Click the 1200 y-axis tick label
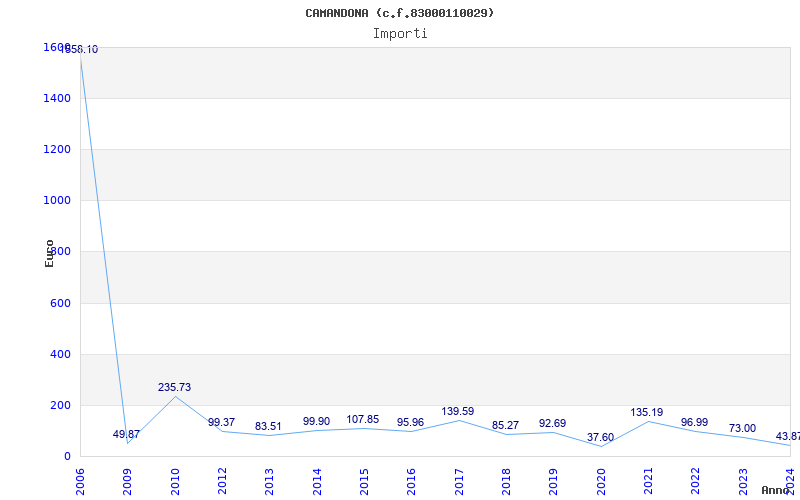Screen dimensions: 800x500 point(57,149)
